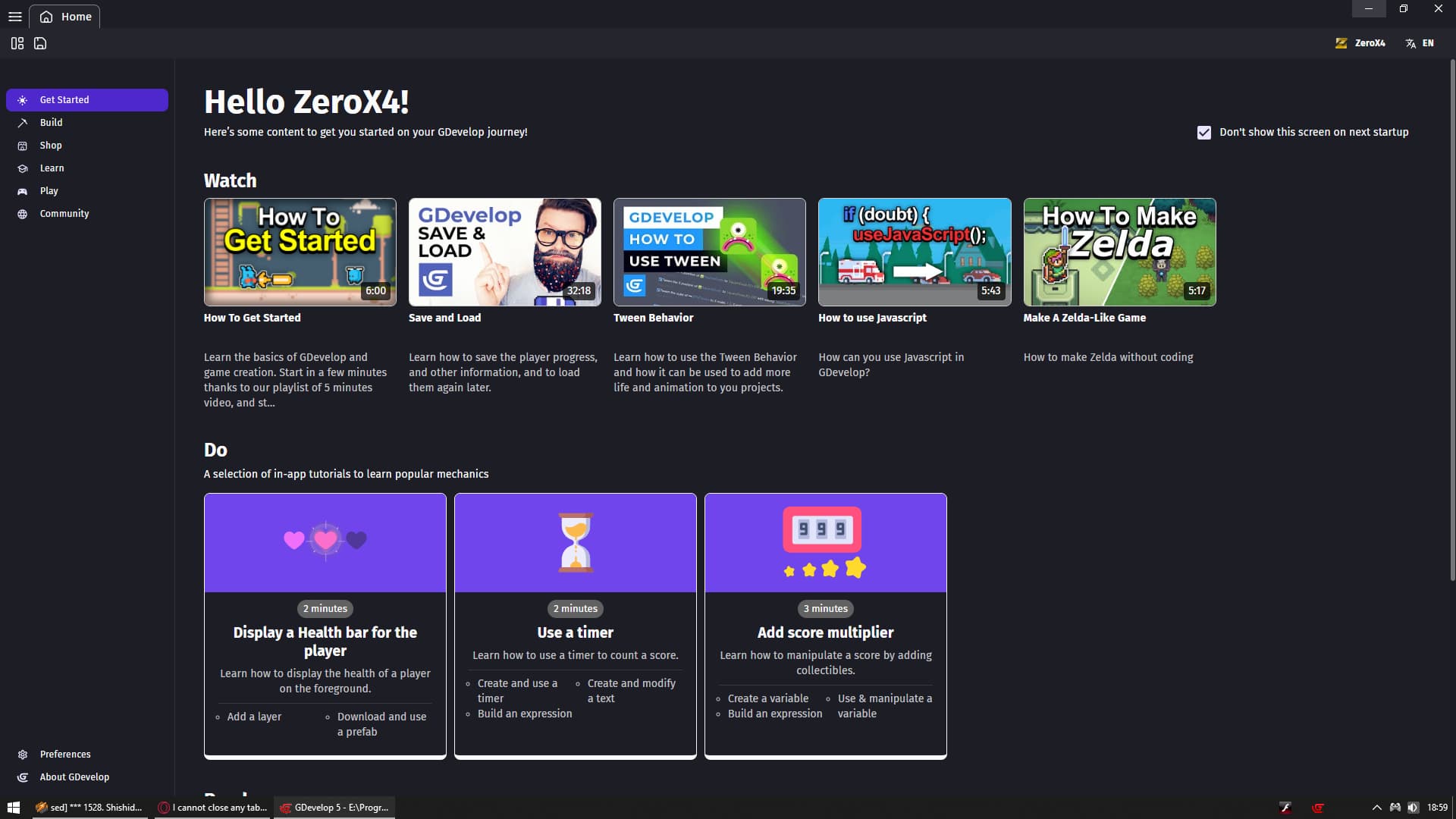Switch to the sed 1528 Shishid taskbar window

(89, 808)
